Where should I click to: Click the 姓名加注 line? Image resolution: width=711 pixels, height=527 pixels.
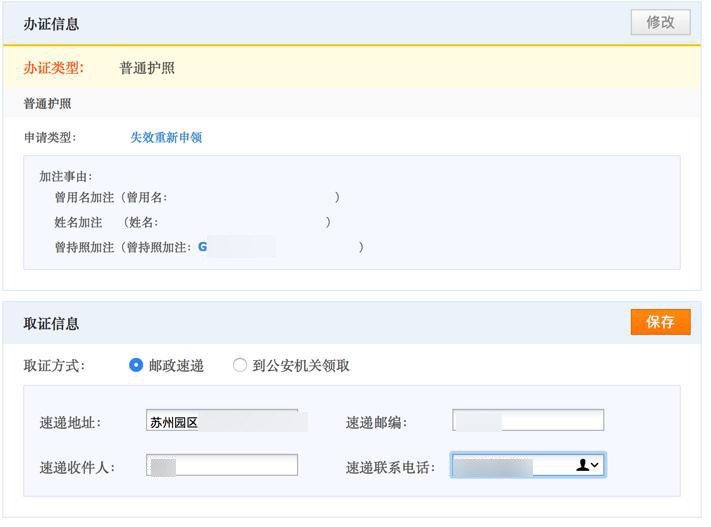(105, 222)
